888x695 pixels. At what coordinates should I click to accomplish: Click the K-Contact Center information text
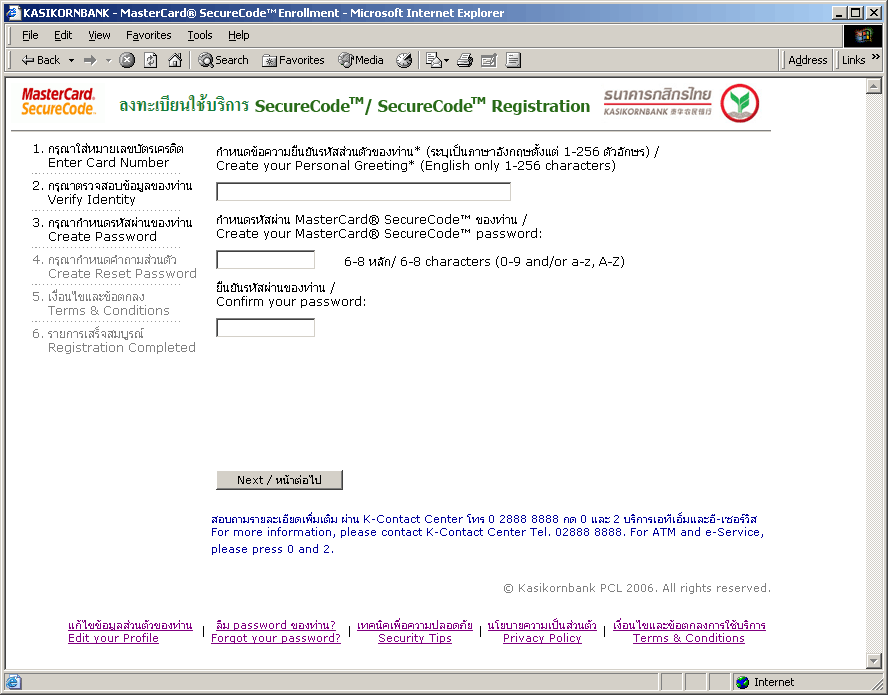click(488, 534)
